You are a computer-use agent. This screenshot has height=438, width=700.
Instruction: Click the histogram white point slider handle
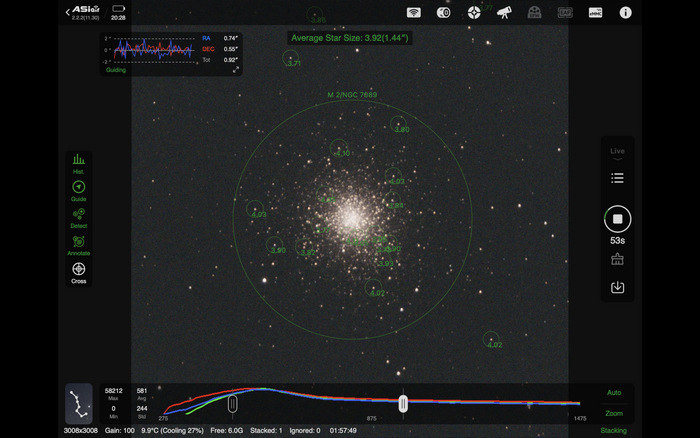pos(403,403)
